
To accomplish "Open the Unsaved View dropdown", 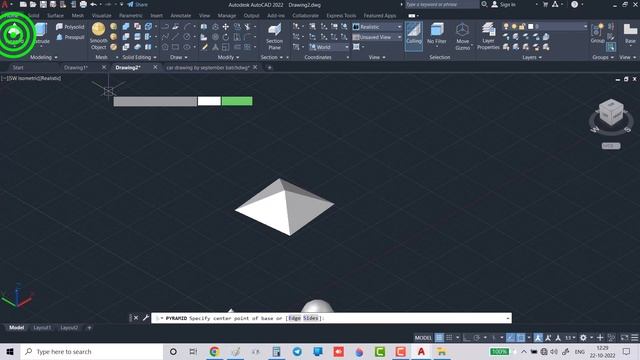I will (x=377, y=37).
